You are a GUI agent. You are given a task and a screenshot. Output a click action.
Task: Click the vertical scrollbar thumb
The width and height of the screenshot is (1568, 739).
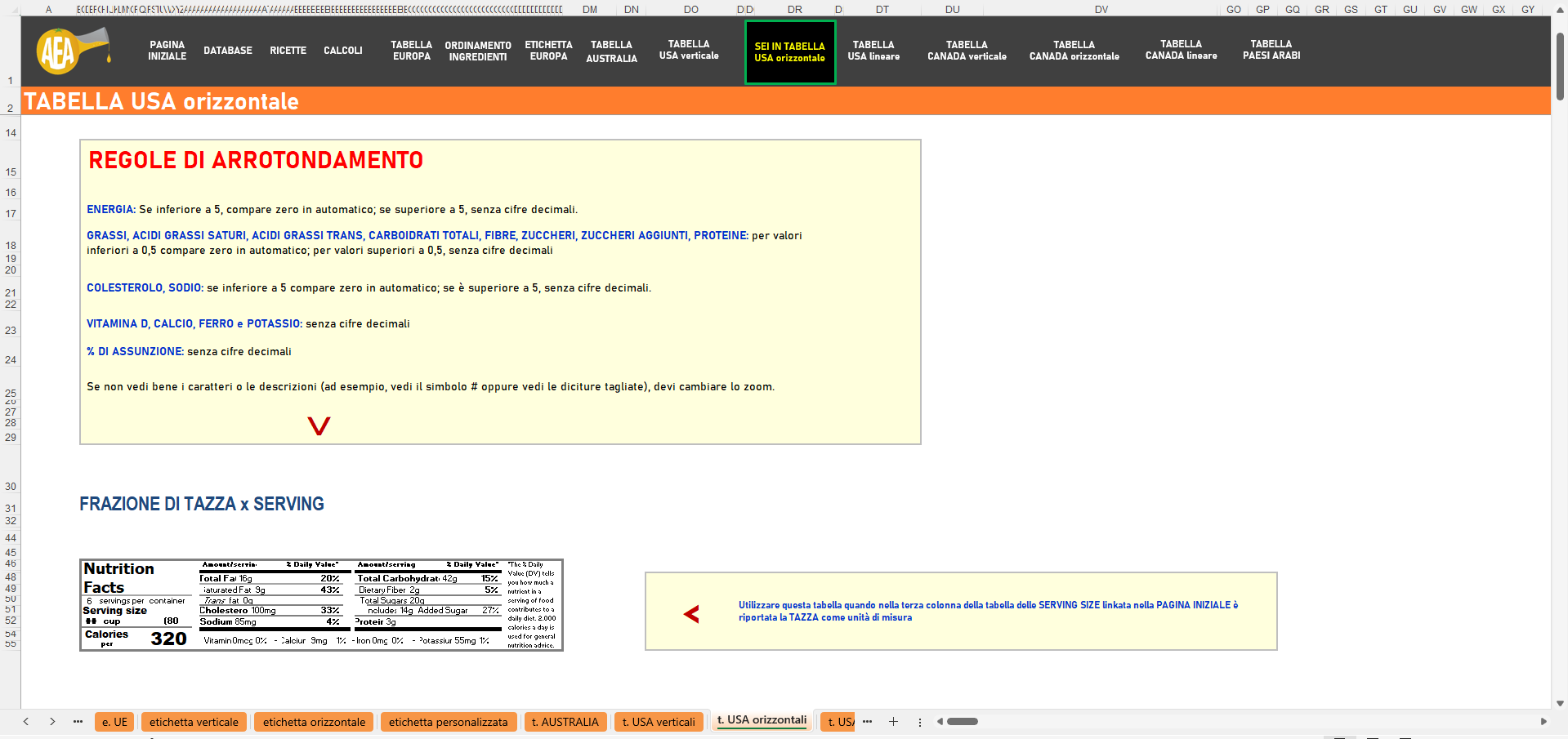1560,65
